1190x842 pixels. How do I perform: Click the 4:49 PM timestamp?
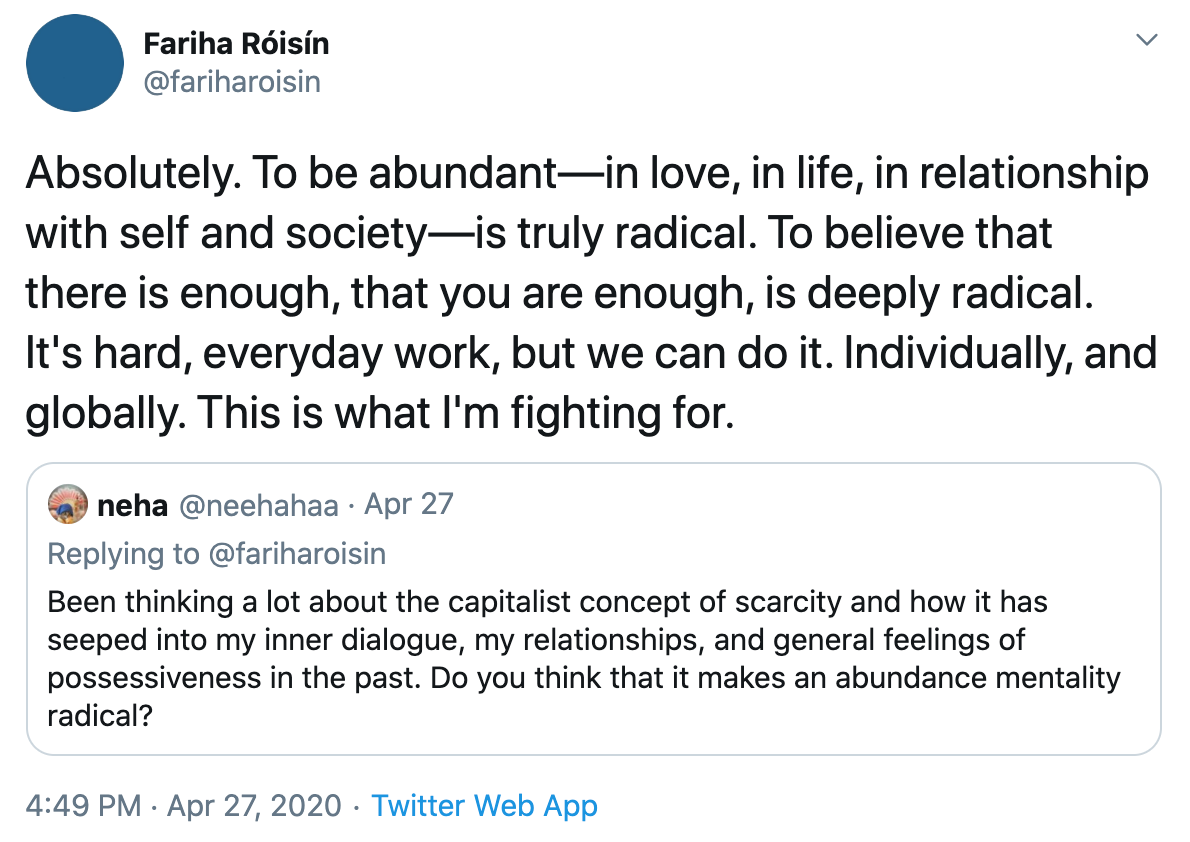pyautogui.click(x=83, y=806)
